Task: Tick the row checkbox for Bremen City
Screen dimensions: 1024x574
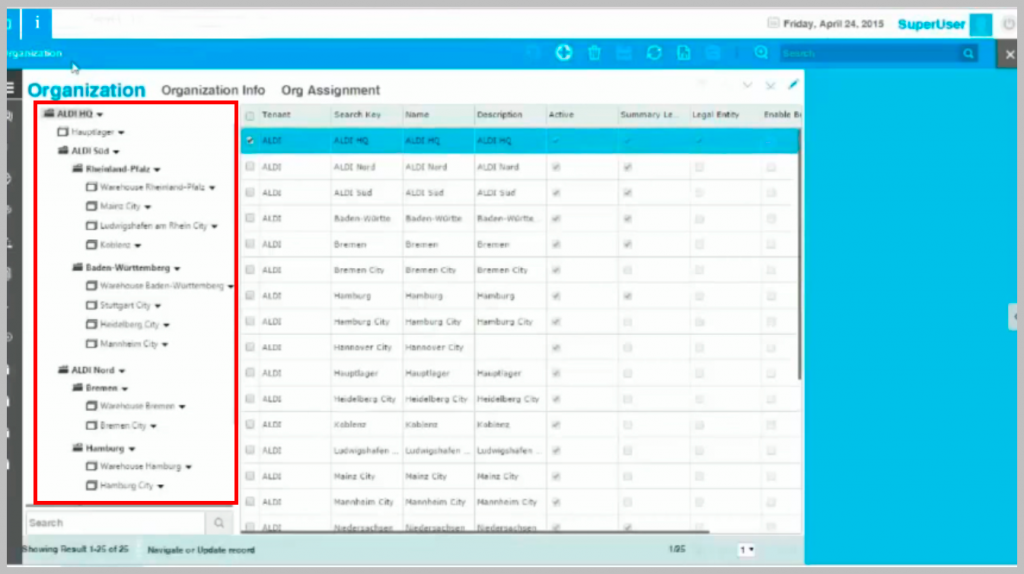Action: [x=249, y=270]
